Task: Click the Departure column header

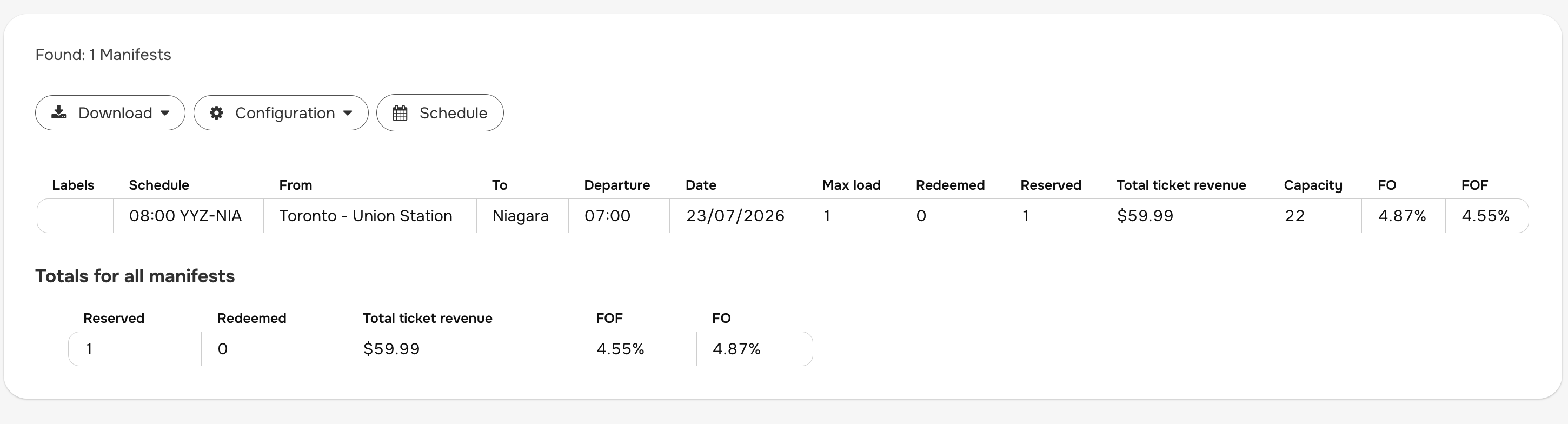Action: click(x=616, y=185)
